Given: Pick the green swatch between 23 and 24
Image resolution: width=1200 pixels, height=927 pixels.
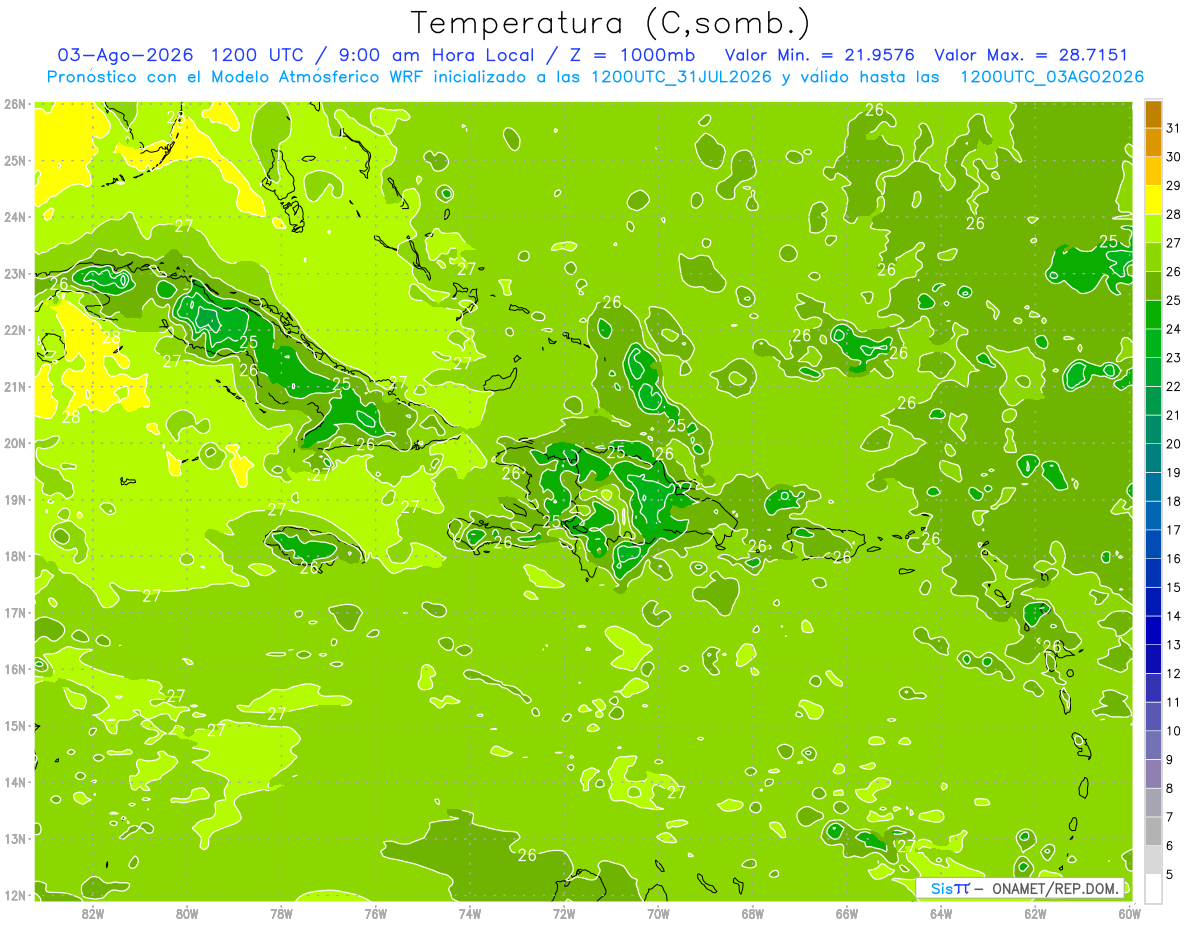Looking at the screenshot, I should [1153, 343].
